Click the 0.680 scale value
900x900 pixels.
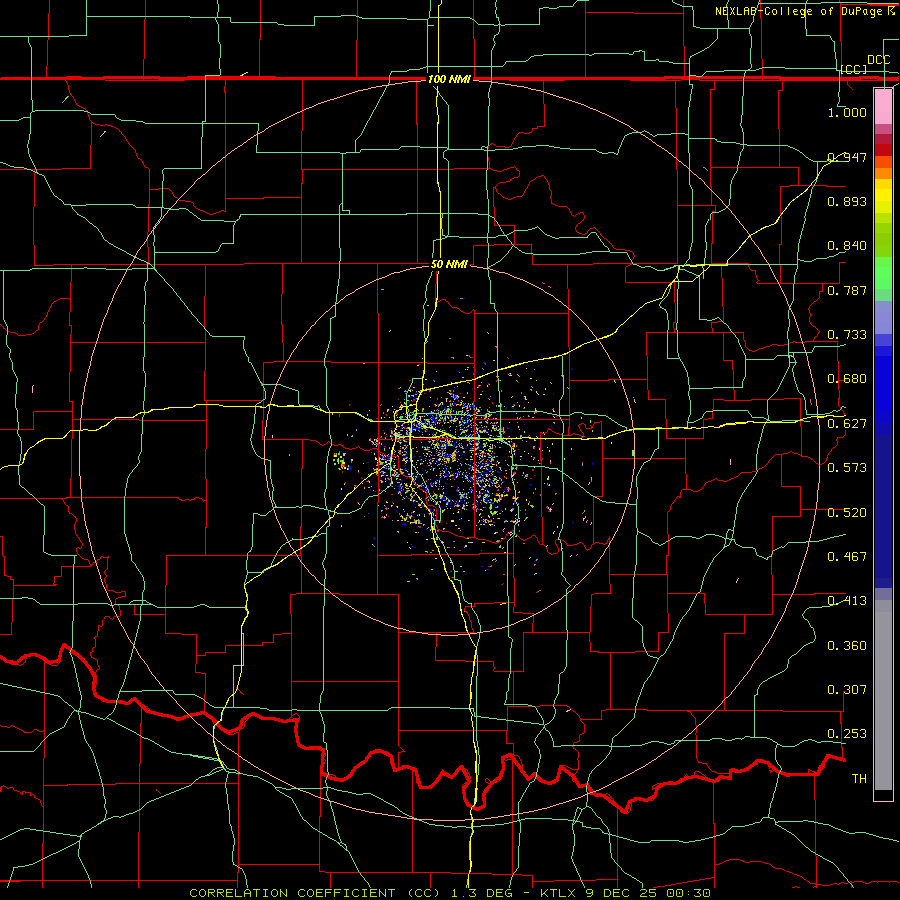click(847, 379)
